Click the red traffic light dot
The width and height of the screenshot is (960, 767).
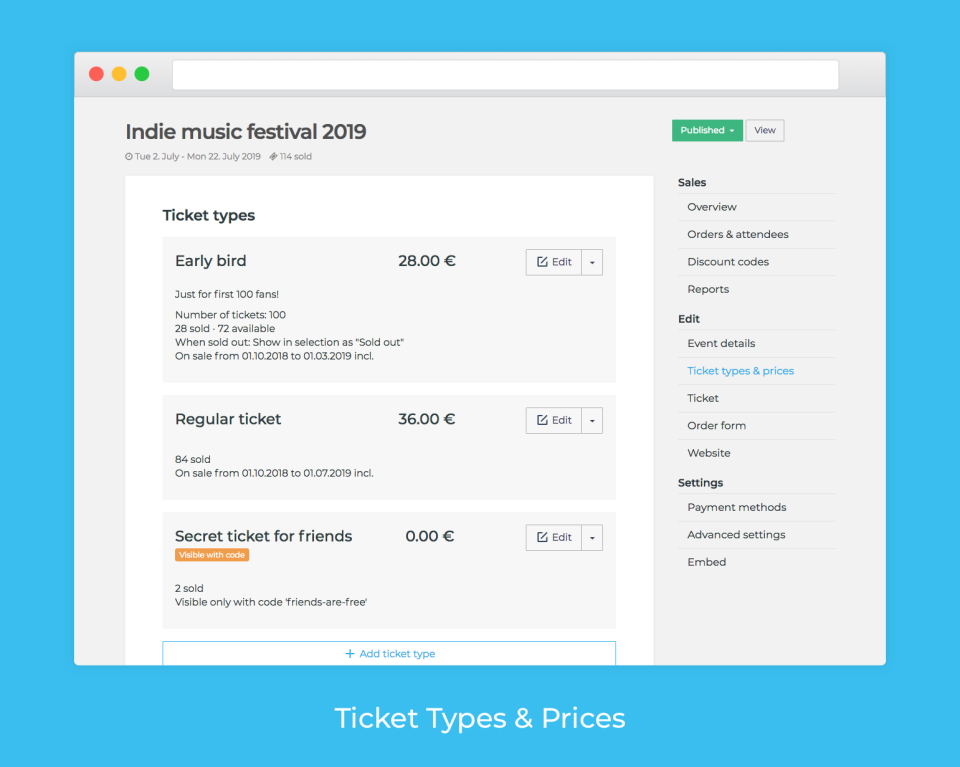pyautogui.click(x=96, y=73)
